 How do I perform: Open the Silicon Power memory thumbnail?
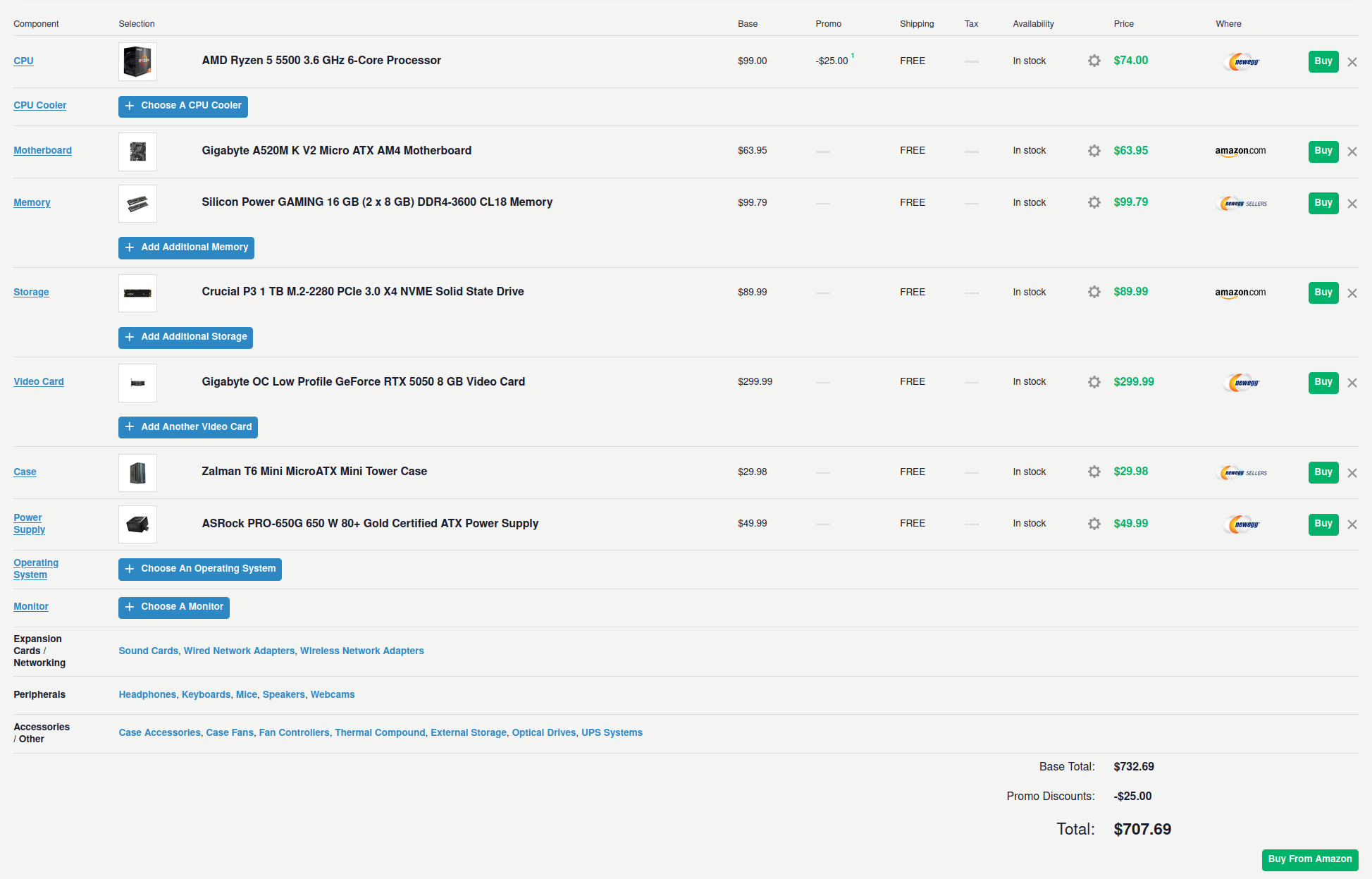pos(137,204)
